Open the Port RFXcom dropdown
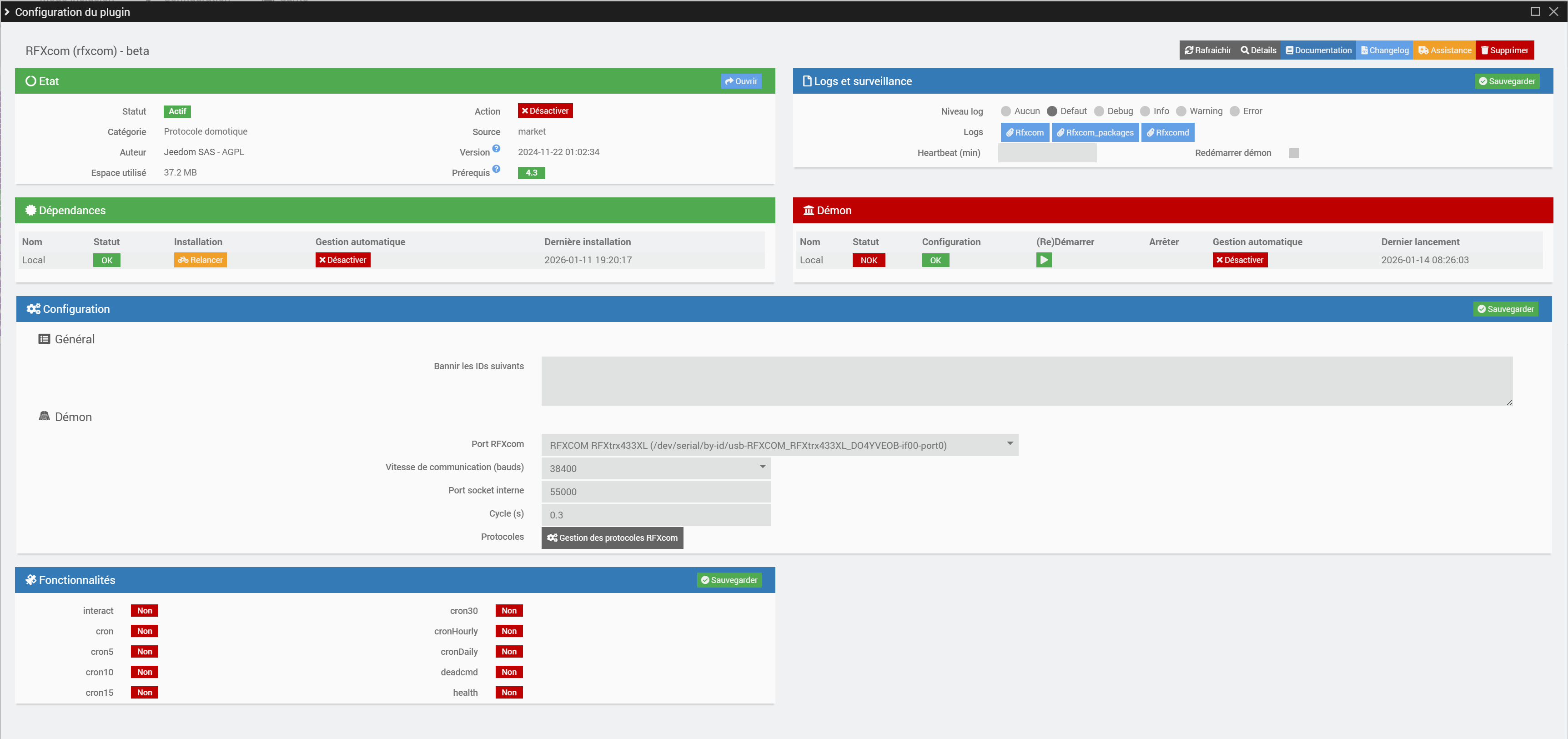 [x=779, y=445]
